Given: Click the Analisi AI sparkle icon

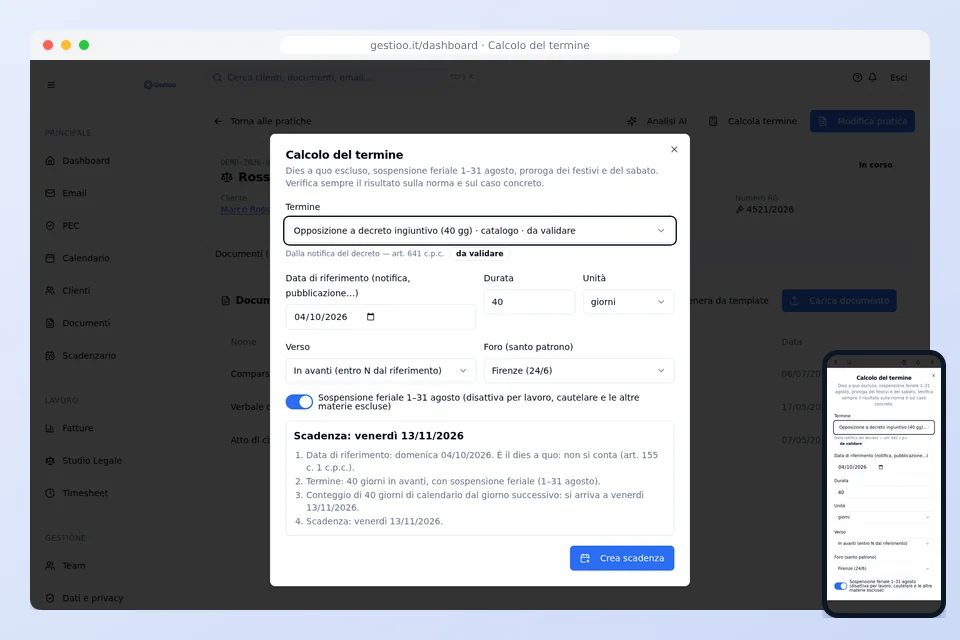Looking at the screenshot, I should pyautogui.click(x=632, y=121).
